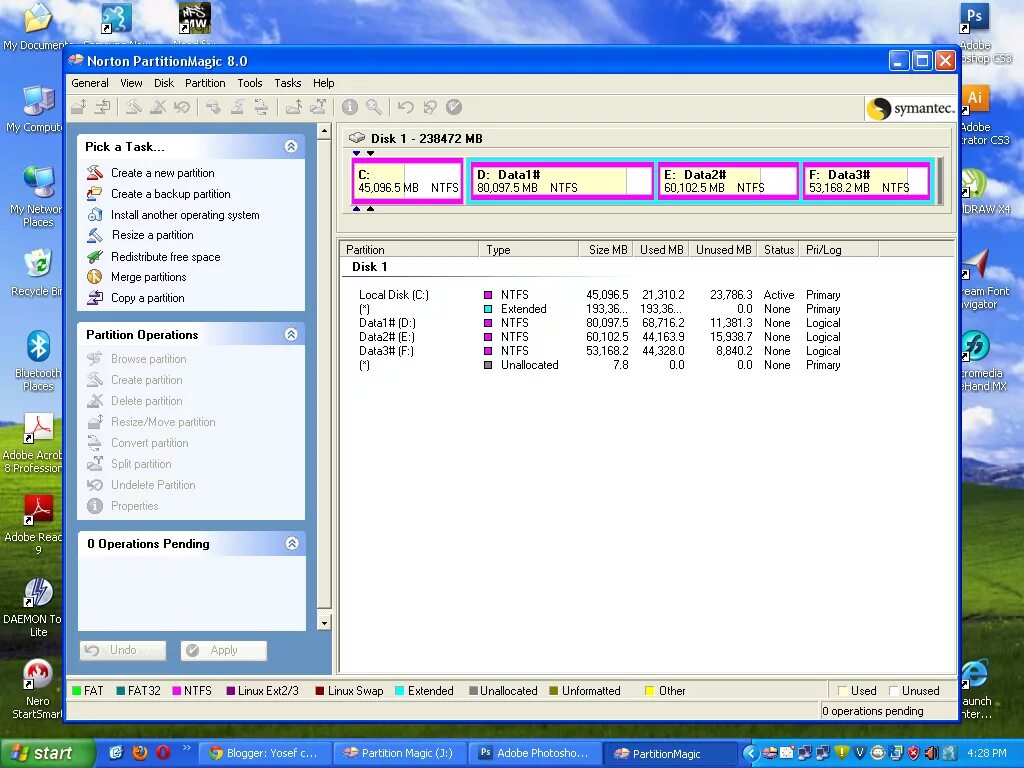The image size is (1024, 768).
Task: Click the Apply checkmark toolbar icon
Action: click(454, 107)
